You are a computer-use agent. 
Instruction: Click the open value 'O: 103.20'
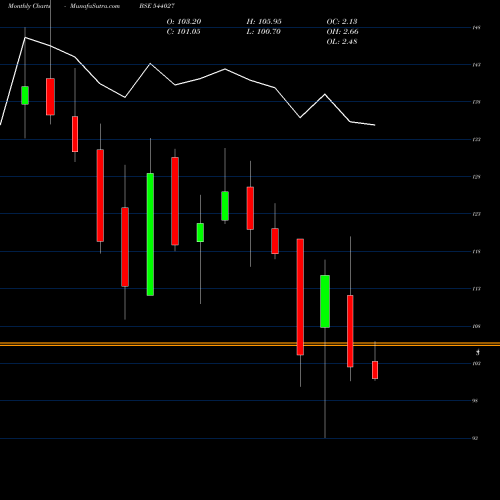[x=184, y=21]
